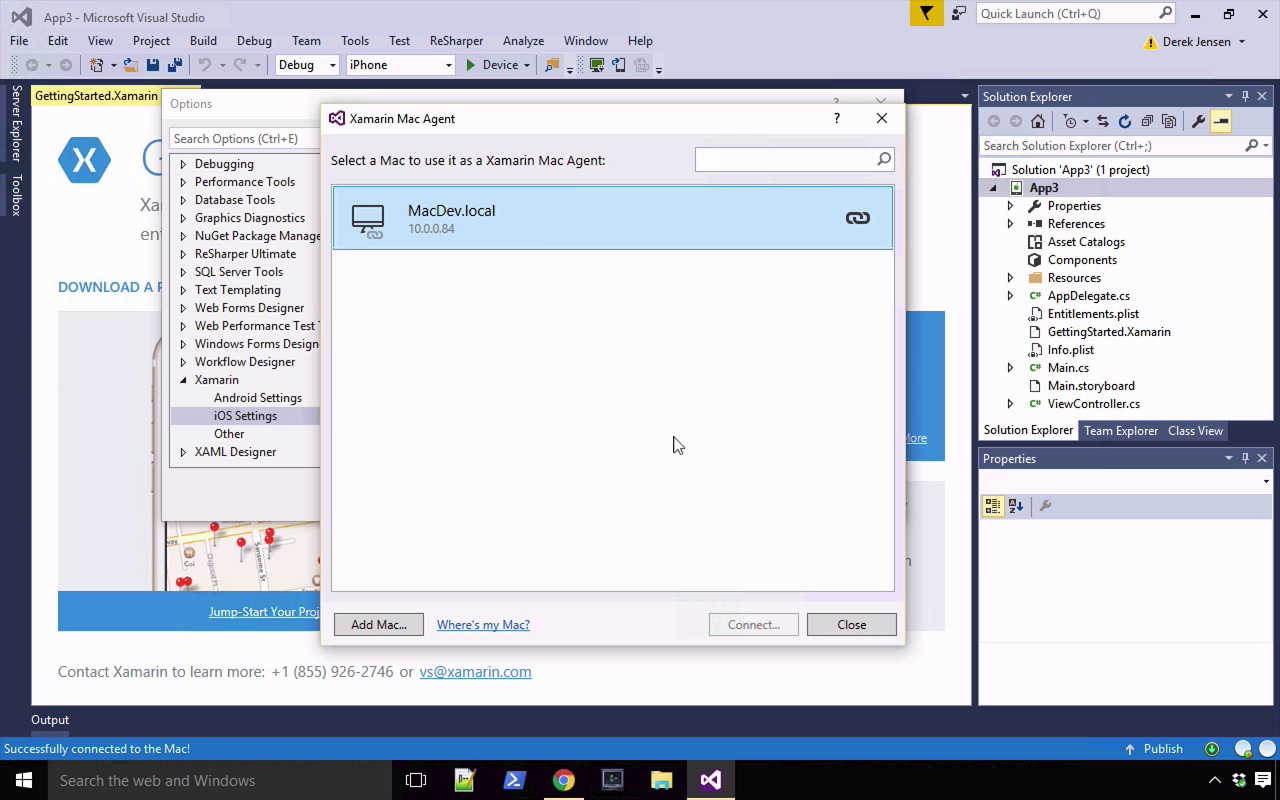Open the send feedback icon near Quick Launch
The image size is (1280, 800).
click(959, 14)
